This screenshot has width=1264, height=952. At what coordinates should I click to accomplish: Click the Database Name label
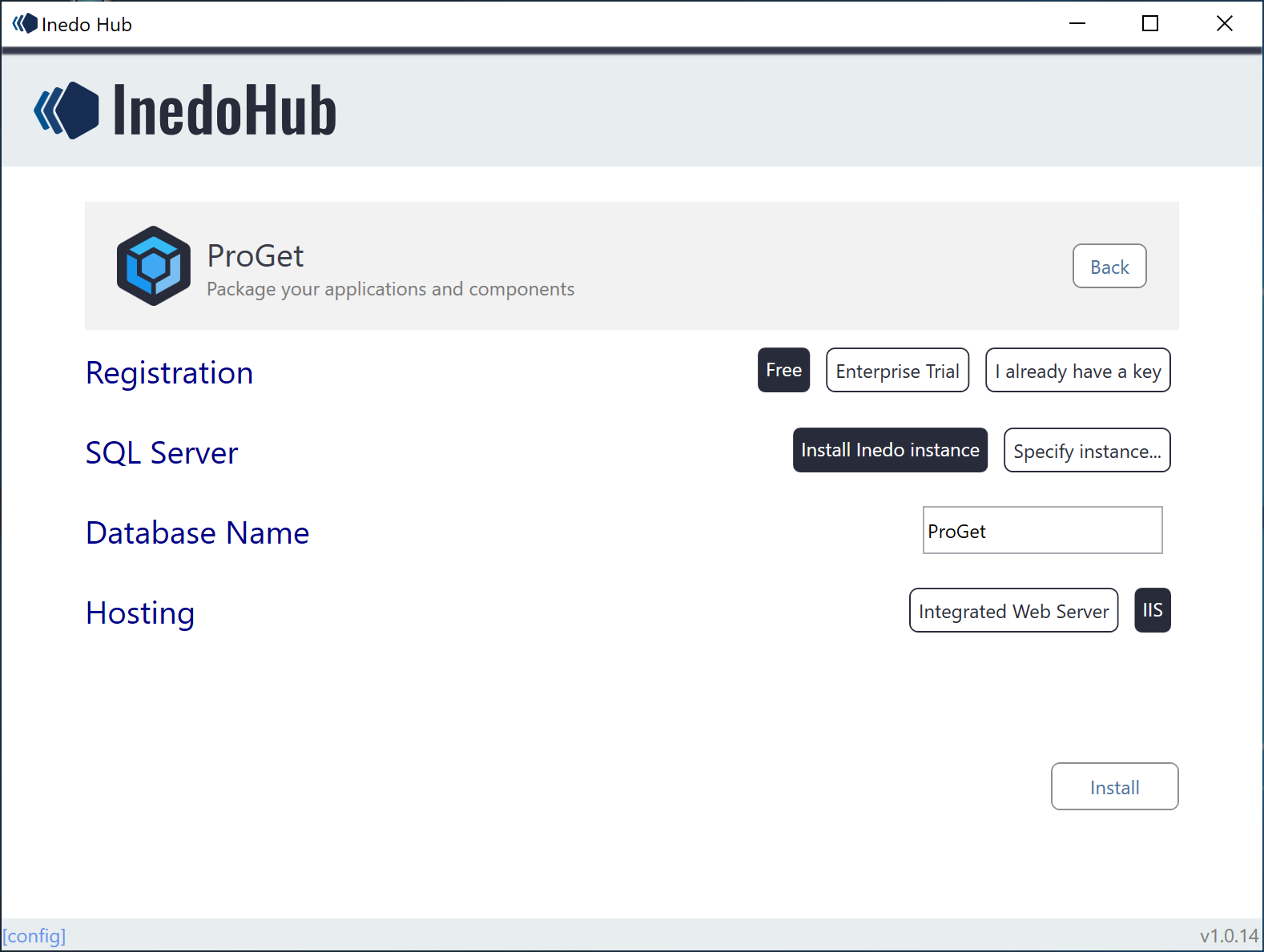[197, 533]
